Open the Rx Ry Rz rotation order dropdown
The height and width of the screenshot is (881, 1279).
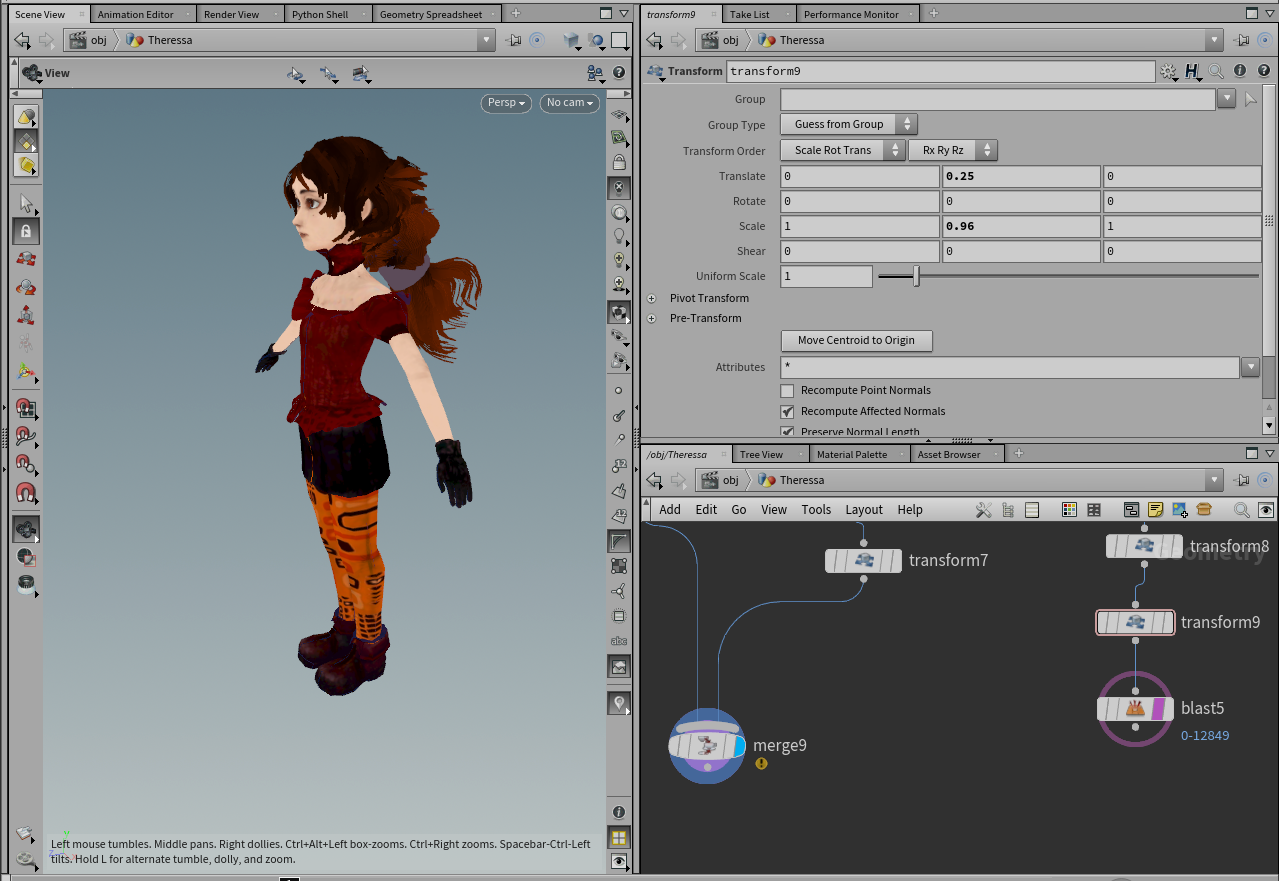pos(953,150)
